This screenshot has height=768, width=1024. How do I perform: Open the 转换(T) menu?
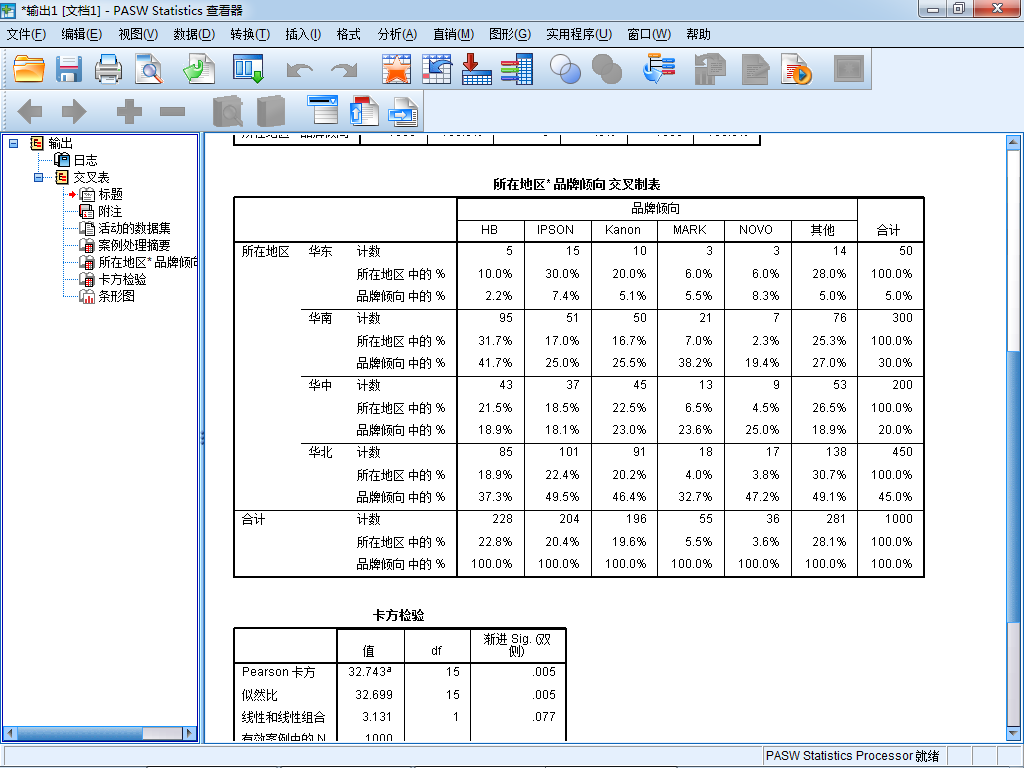point(250,34)
